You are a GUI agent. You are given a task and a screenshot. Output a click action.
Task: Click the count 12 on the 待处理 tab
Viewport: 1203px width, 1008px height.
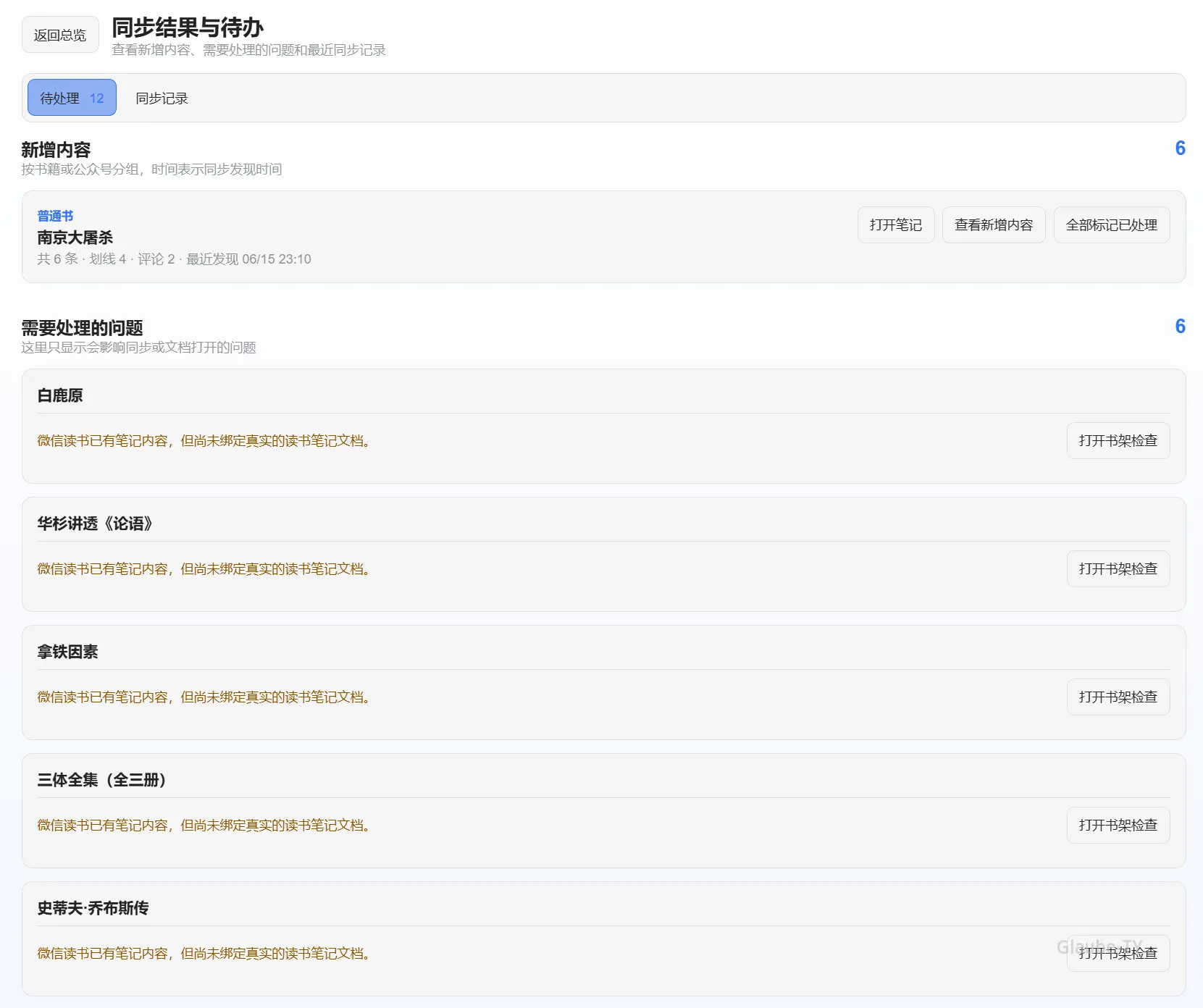97,98
